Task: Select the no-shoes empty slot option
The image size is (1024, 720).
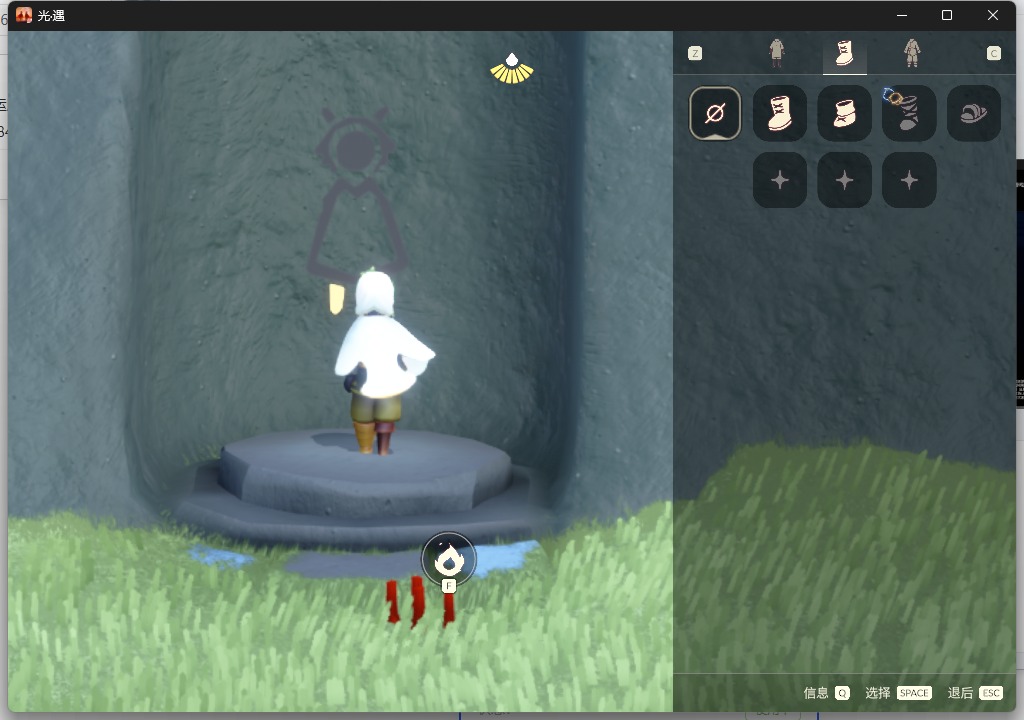Action: (715, 113)
